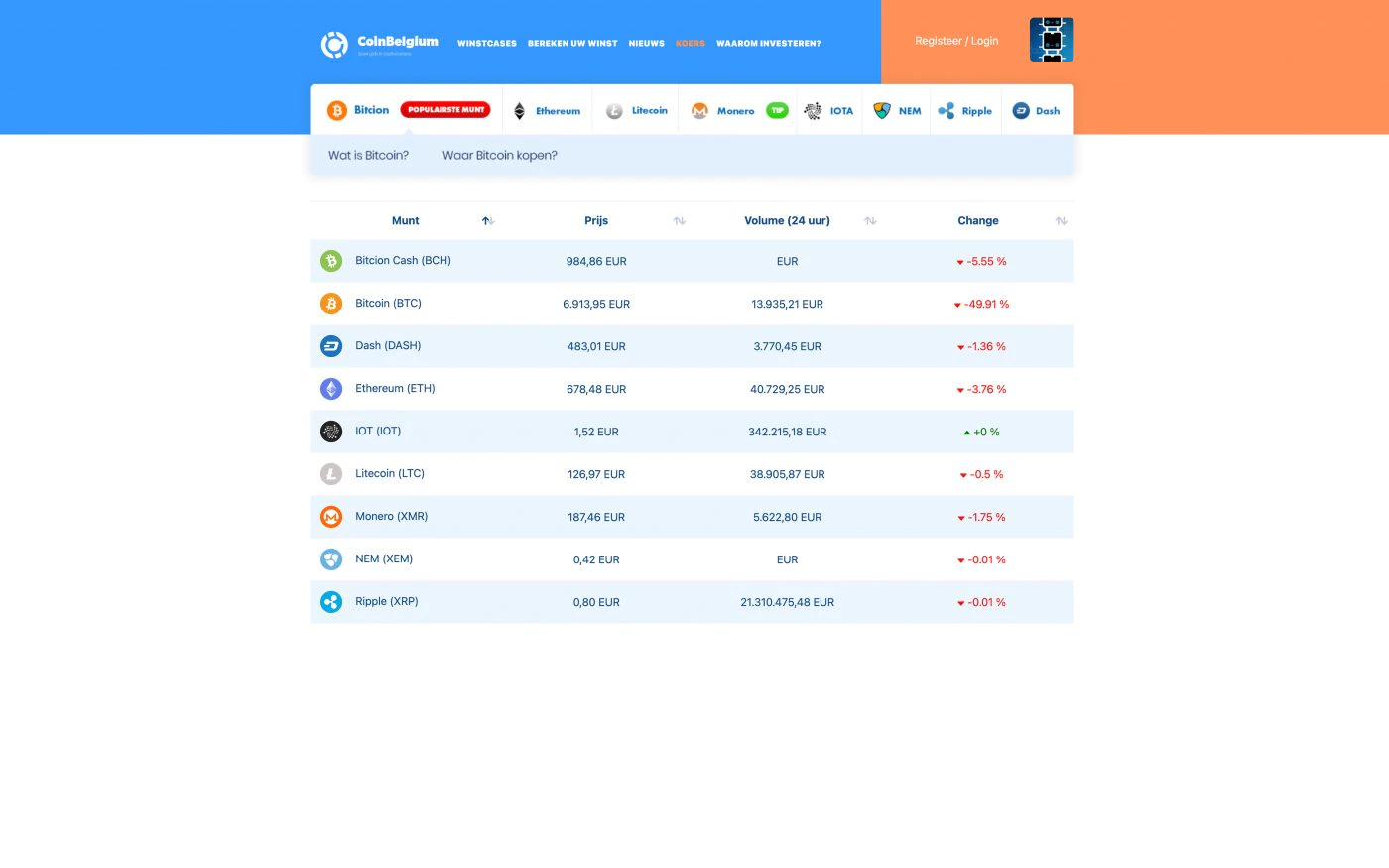Screen dimensions: 1389x868
Task: Click the Registeer / Login link
Action: [x=956, y=41]
